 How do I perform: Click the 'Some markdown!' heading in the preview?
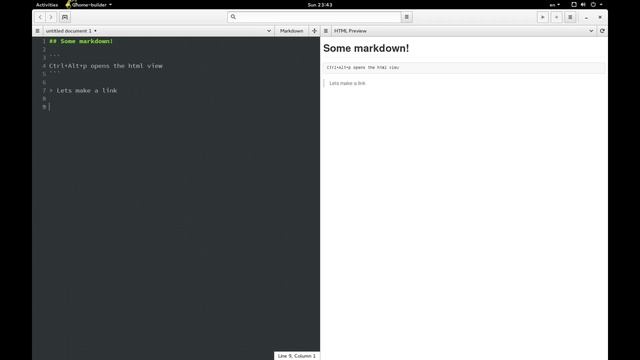tap(366, 48)
